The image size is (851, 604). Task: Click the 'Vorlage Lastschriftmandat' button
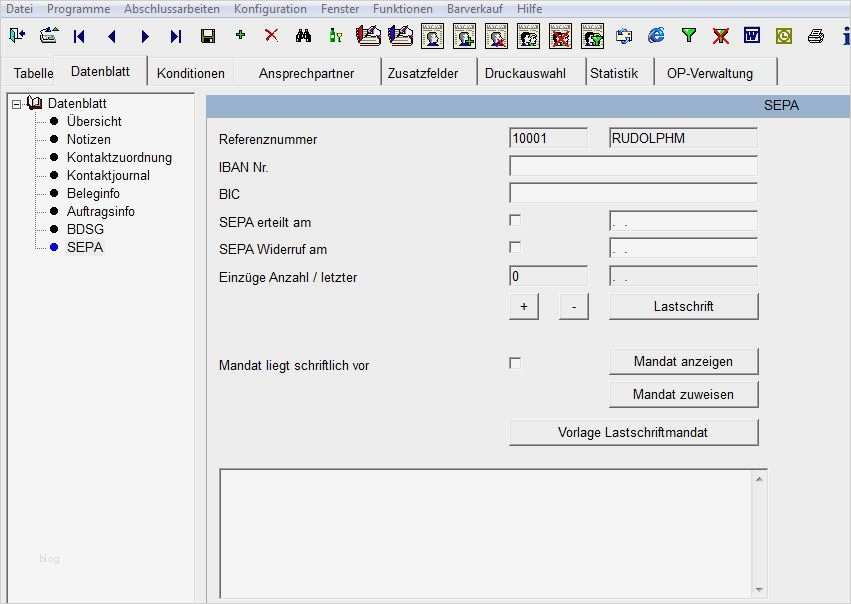tap(633, 432)
